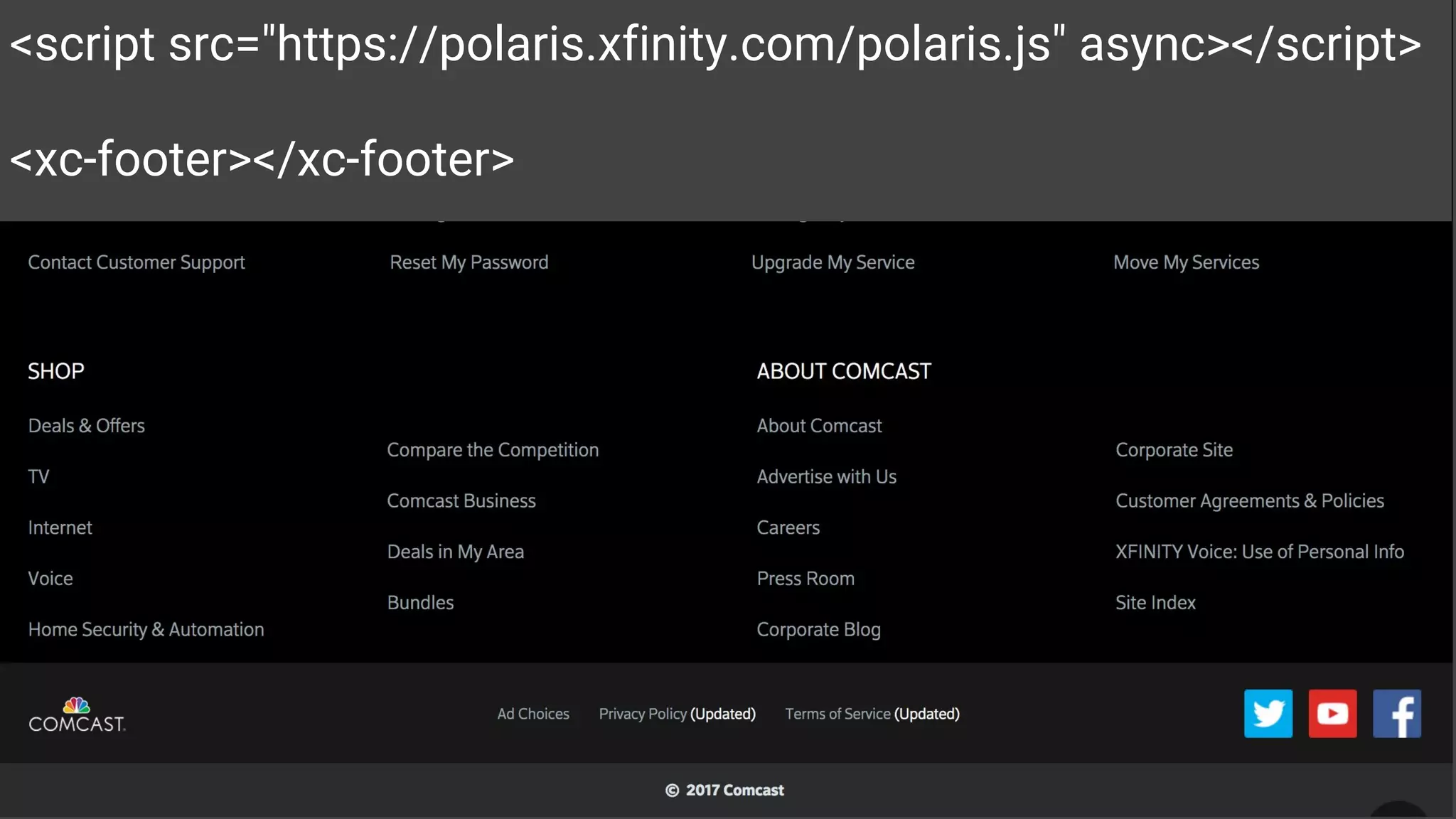Viewport: 1456px width, 819px height.
Task: Open Advertise with Us link
Action: (x=826, y=477)
